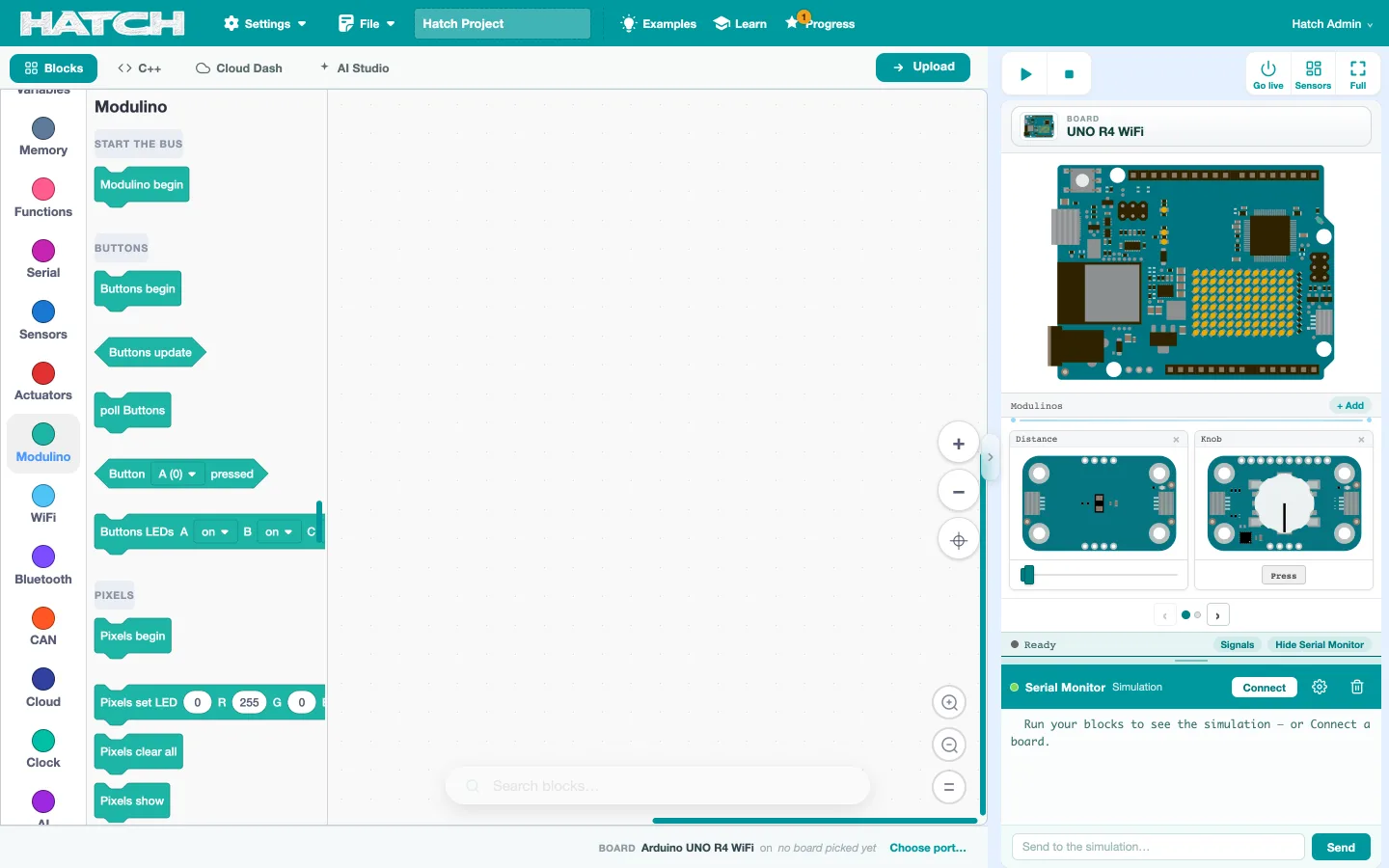Open the Signals view
The height and width of the screenshot is (868, 1389).
click(x=1238, y=645)
